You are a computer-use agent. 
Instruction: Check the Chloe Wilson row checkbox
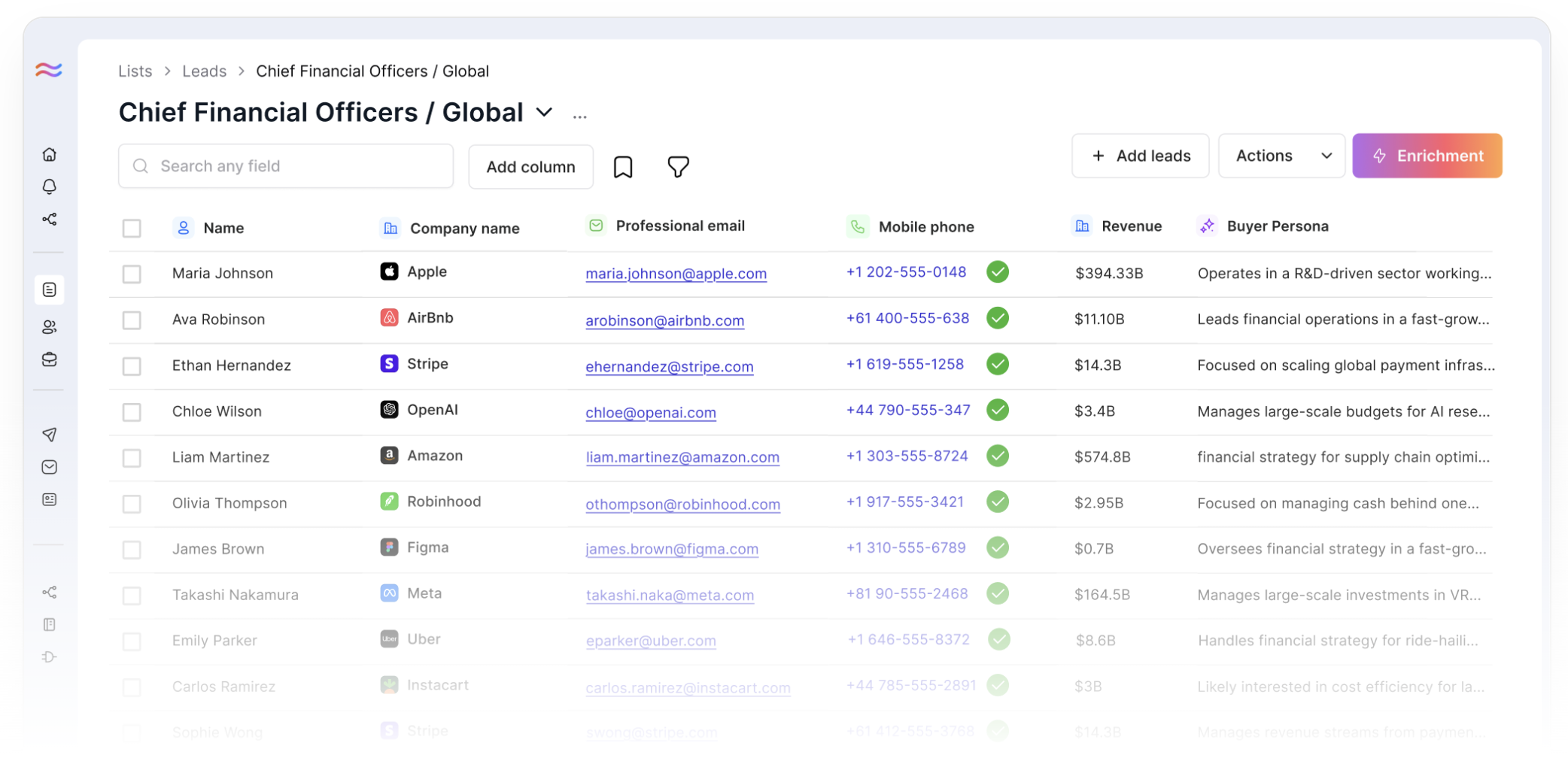tap(132, 412)
